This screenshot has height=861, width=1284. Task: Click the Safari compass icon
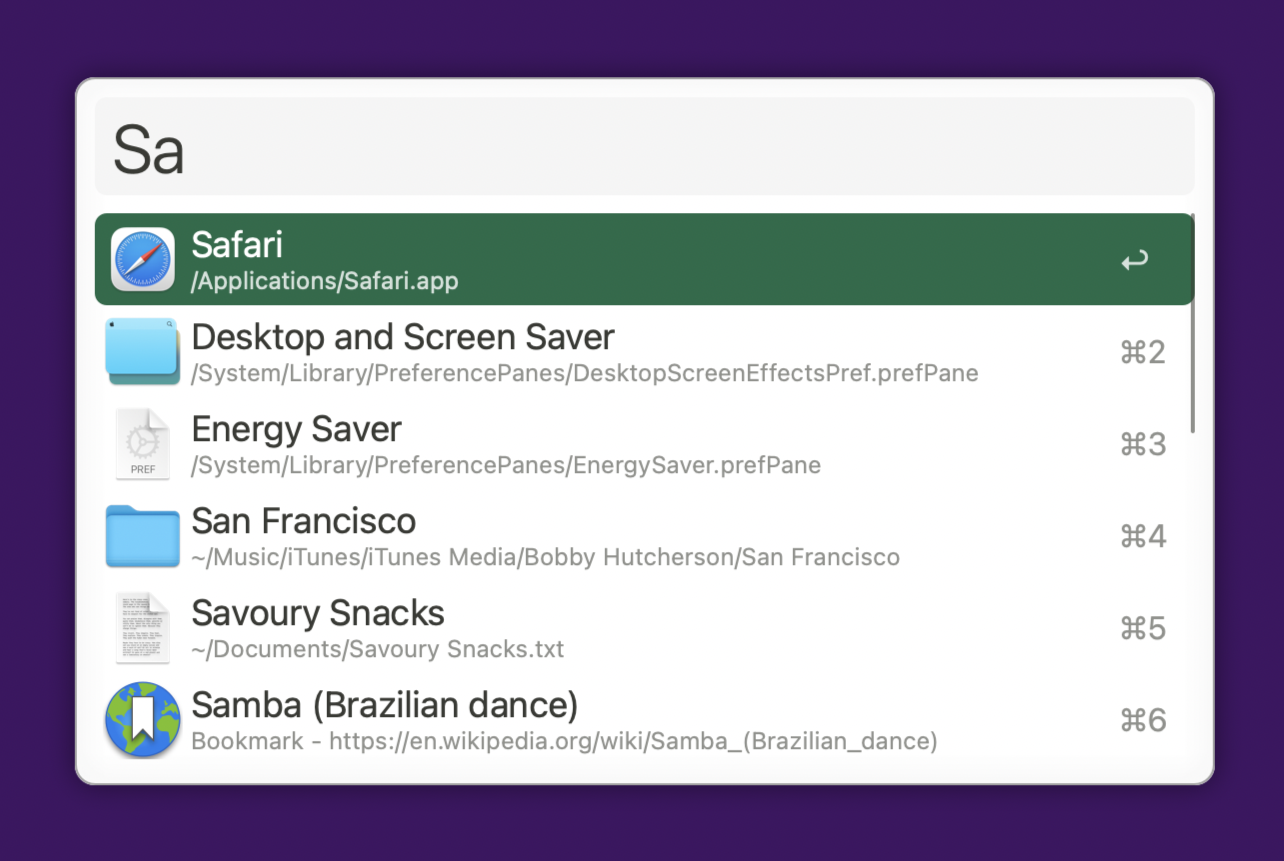click(x=142, y=259)
